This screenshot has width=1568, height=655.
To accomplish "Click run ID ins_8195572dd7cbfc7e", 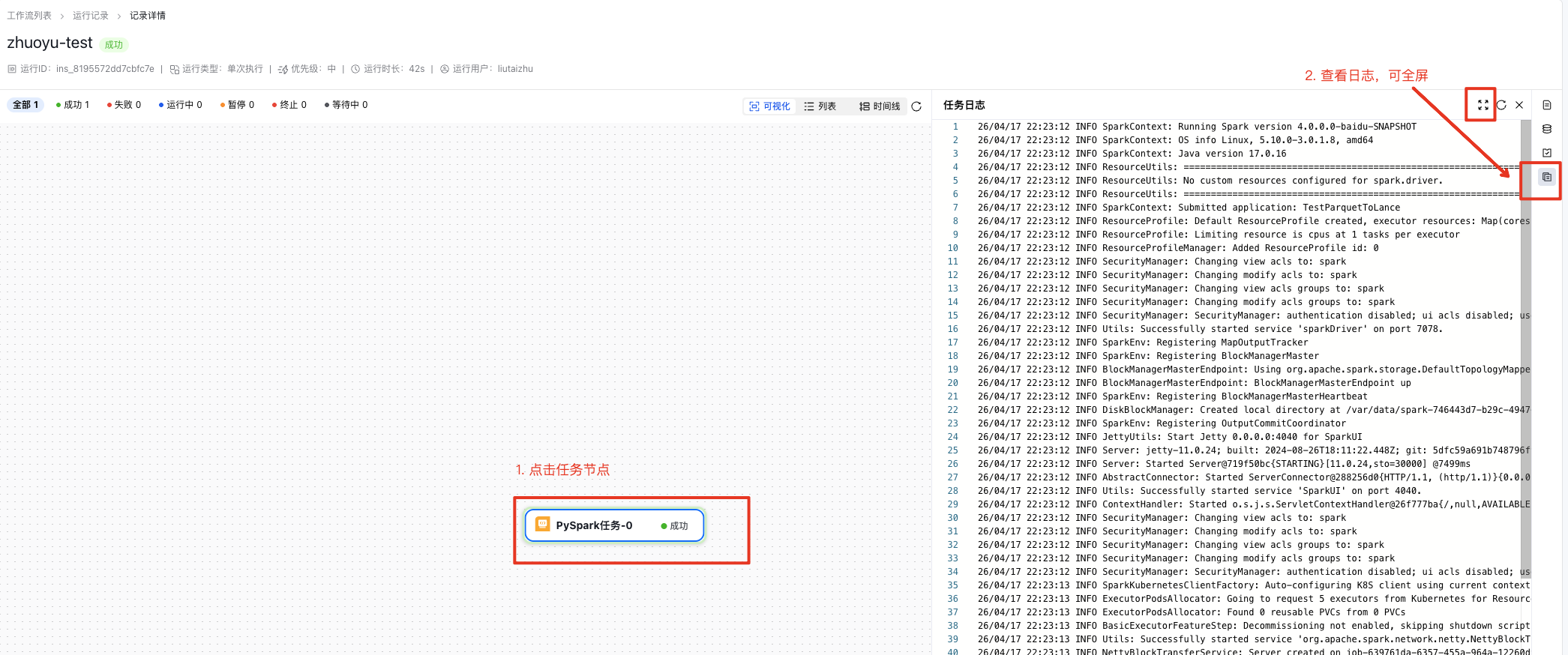I will point(105,69).
